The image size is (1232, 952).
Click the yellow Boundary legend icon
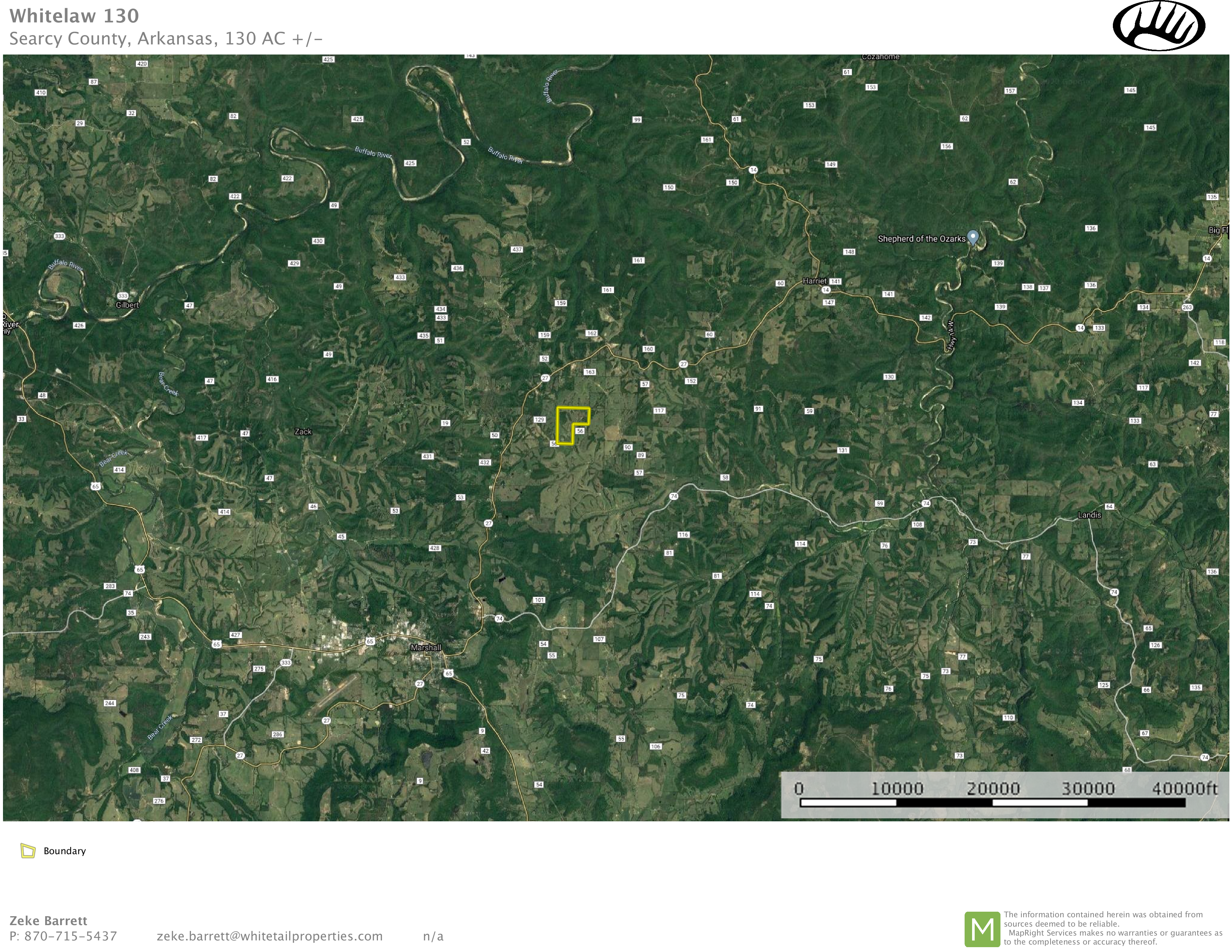[x=28, y=850]
